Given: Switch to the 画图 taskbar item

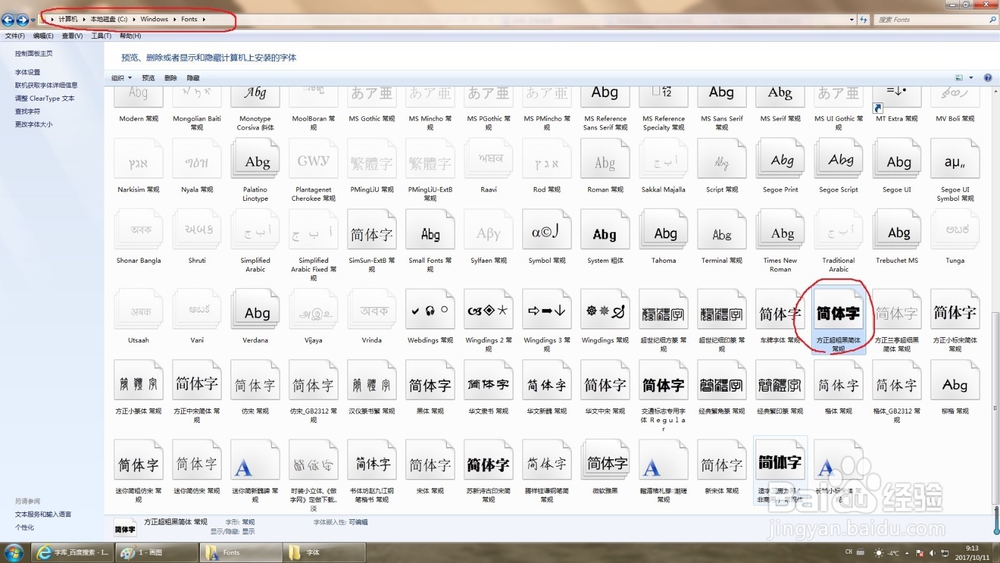Looking at the screenshot, I should 158,552.
